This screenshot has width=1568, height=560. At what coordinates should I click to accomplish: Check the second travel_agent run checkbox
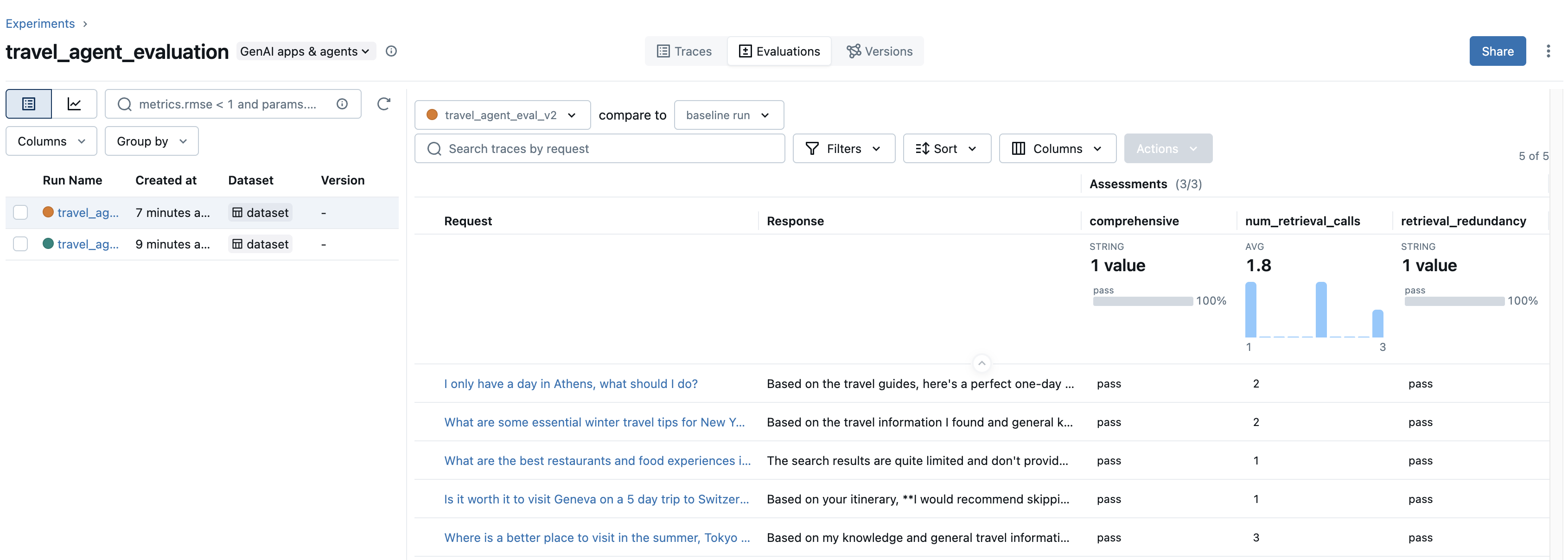point(21,243)
